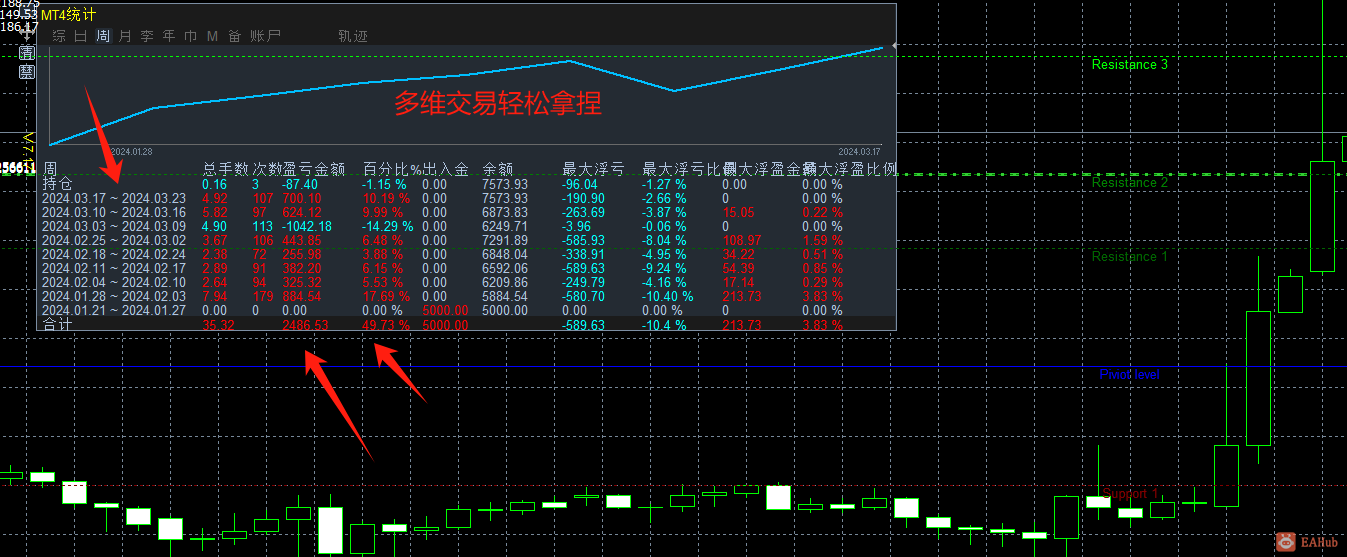The height and width of the screenshot is (557, 1347).
Task: Click the loss amount -1042.18
Action: (307, 226)
